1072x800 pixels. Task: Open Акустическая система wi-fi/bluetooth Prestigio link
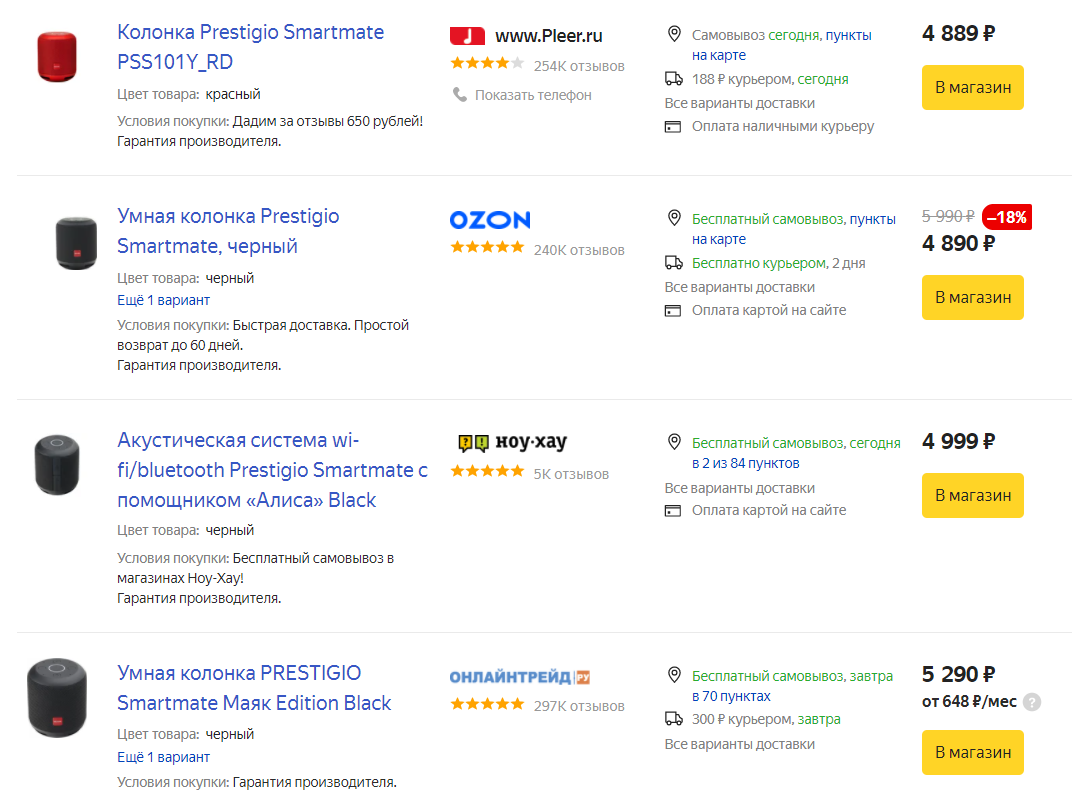click(272, 470)
